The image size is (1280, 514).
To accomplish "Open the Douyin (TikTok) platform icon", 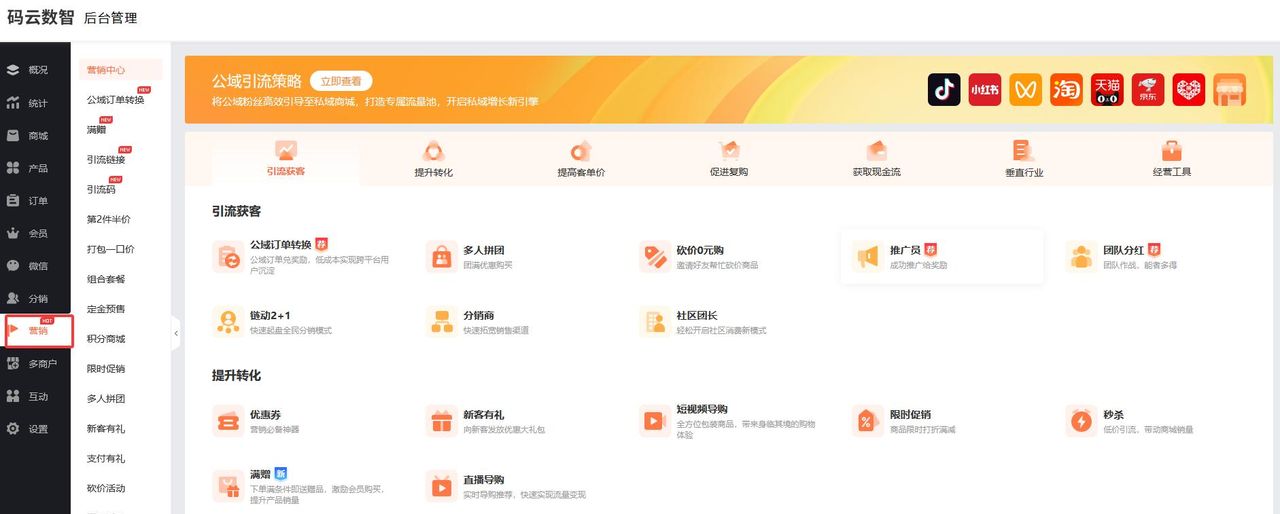I will coord(944,90).
